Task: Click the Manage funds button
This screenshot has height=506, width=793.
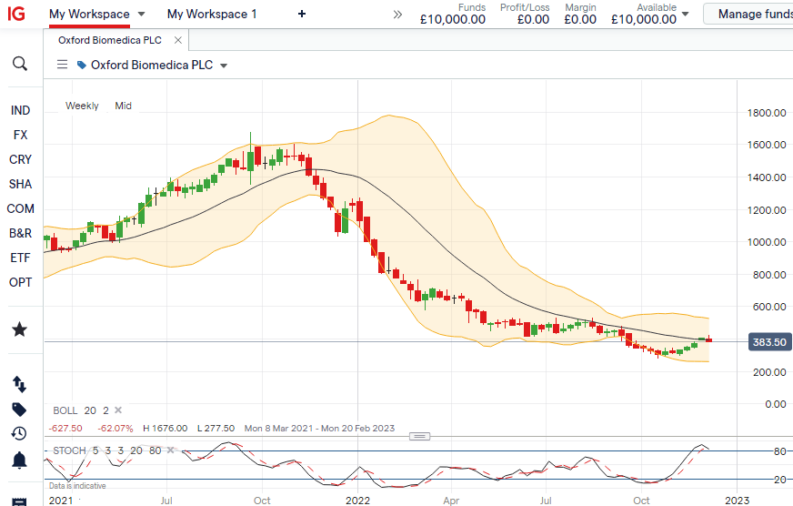Action: [x=750, y=14]
